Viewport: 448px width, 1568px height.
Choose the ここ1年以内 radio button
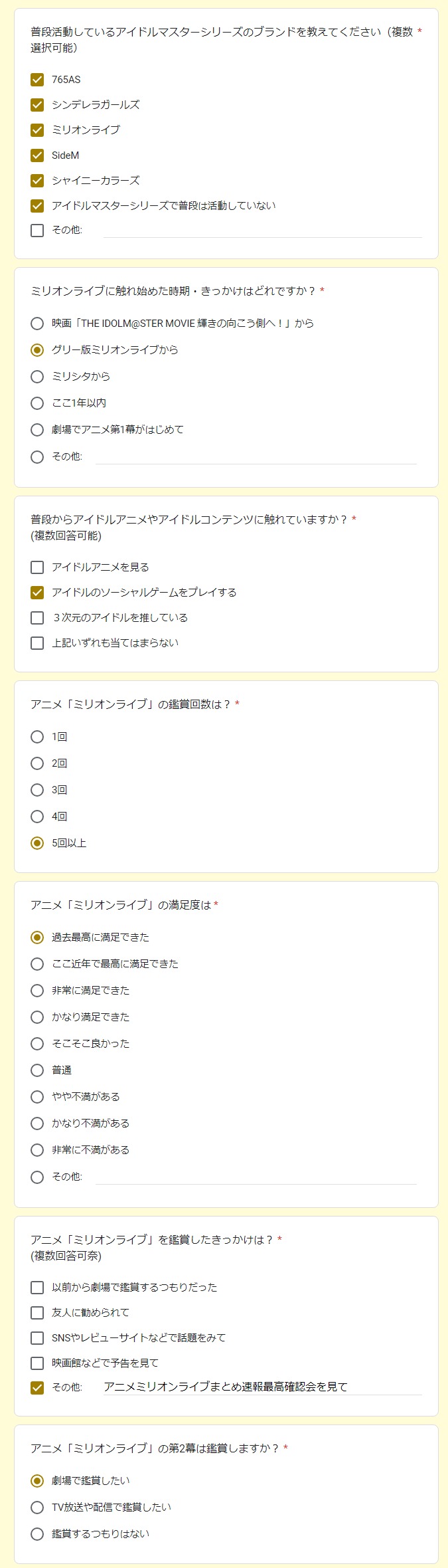coord(37,403)
